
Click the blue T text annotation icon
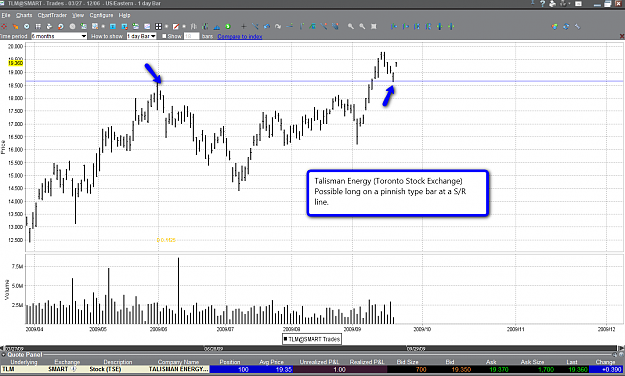click(113, 26)
